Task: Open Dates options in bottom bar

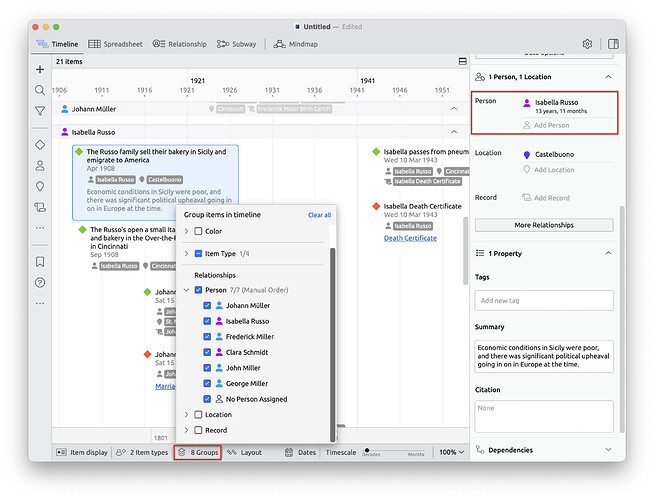Action: point(300,452)
